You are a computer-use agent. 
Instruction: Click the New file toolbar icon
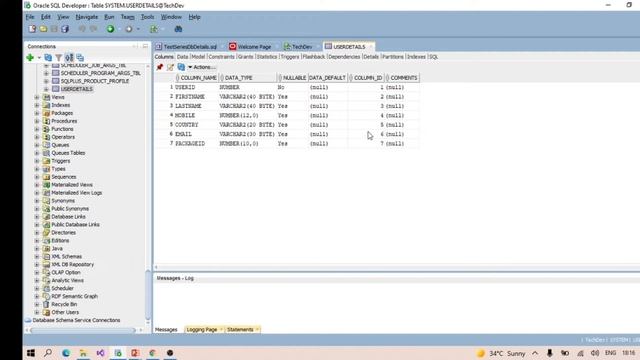[32, 29]
